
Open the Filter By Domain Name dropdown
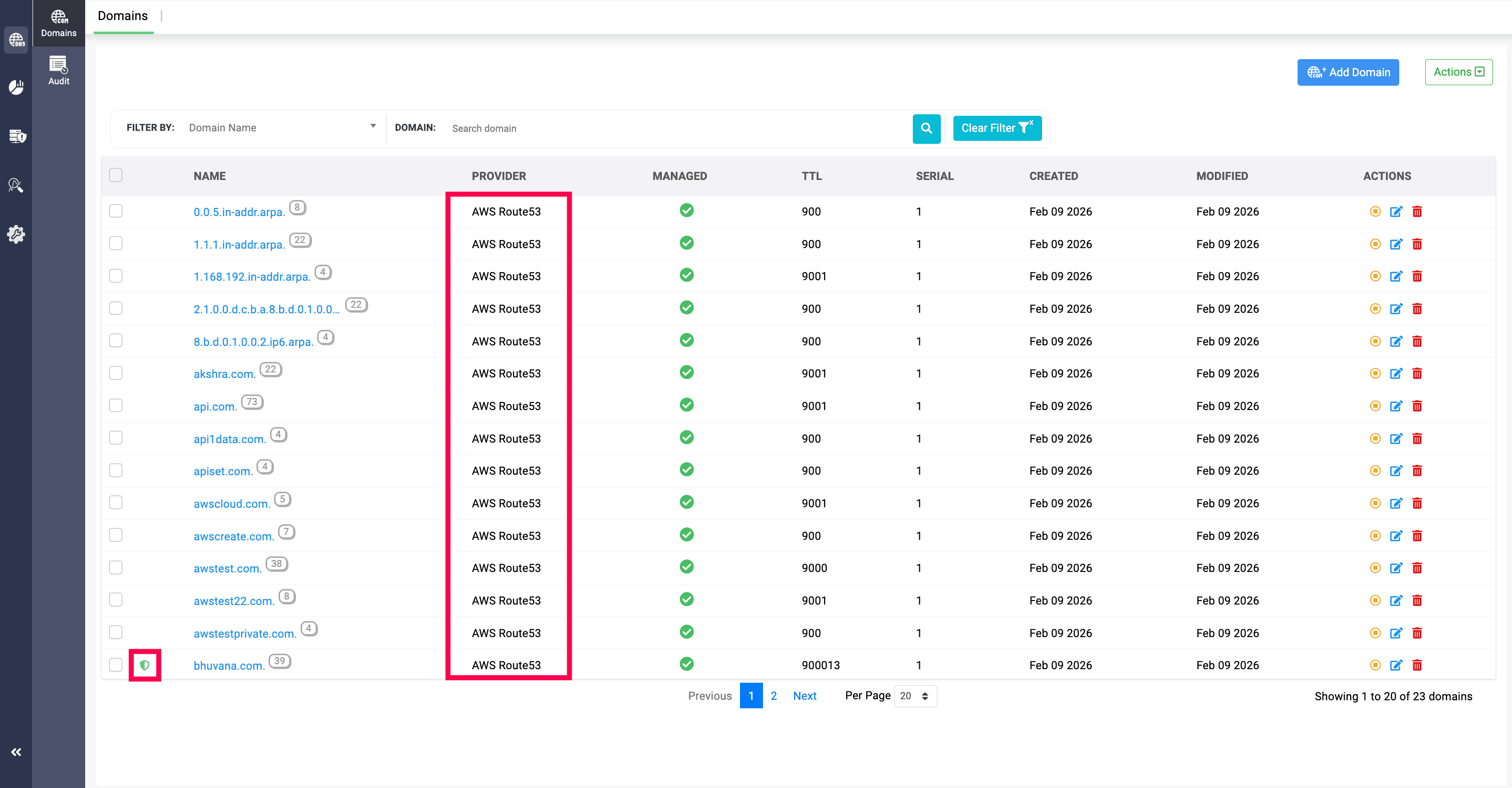[x=282, y=127]
